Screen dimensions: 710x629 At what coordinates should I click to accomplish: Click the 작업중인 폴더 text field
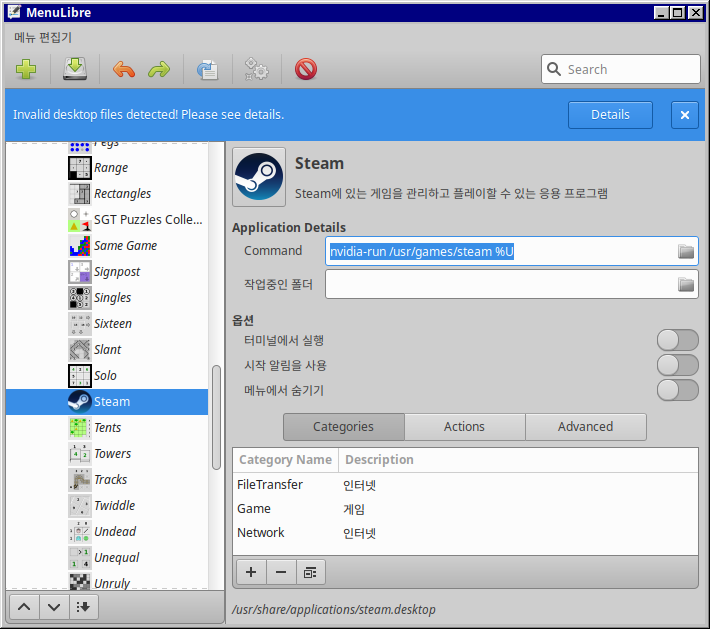[512, 284]
